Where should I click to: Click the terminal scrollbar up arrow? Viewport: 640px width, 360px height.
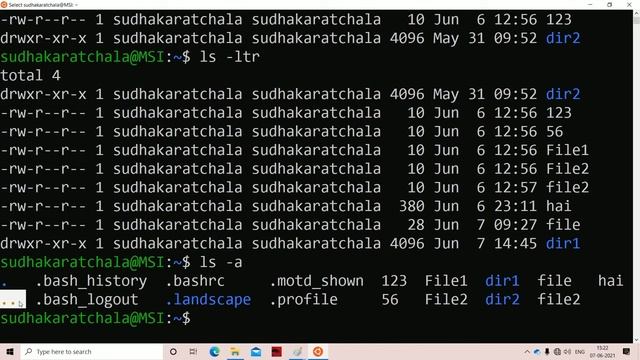click(x=636, y=13)
